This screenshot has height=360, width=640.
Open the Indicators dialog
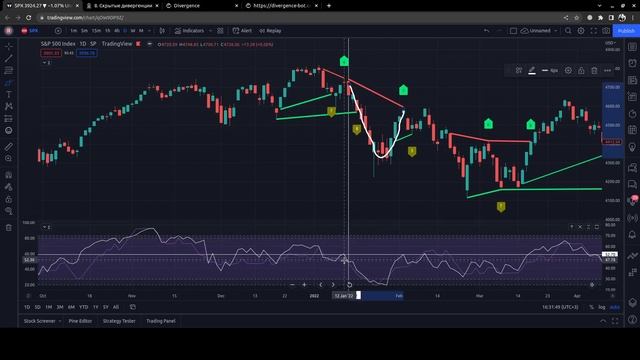click(x=189, y=31)
